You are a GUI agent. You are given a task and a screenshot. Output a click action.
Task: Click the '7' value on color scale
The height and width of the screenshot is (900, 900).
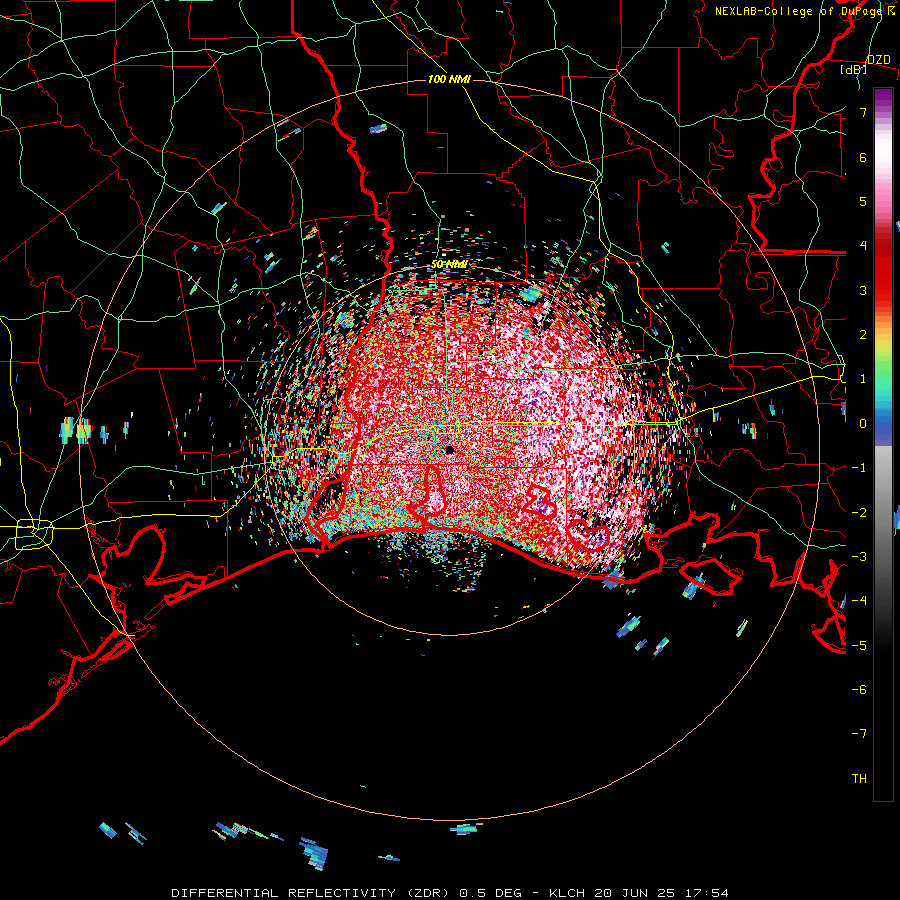863,112
